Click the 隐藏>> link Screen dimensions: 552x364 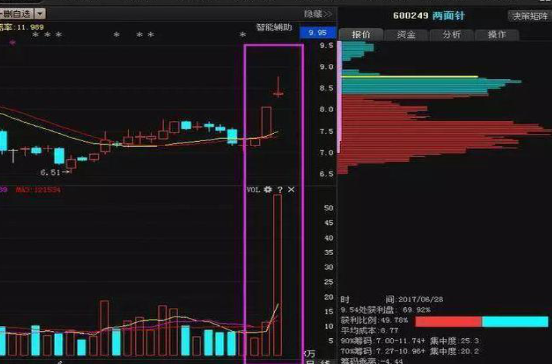[318, 14]
